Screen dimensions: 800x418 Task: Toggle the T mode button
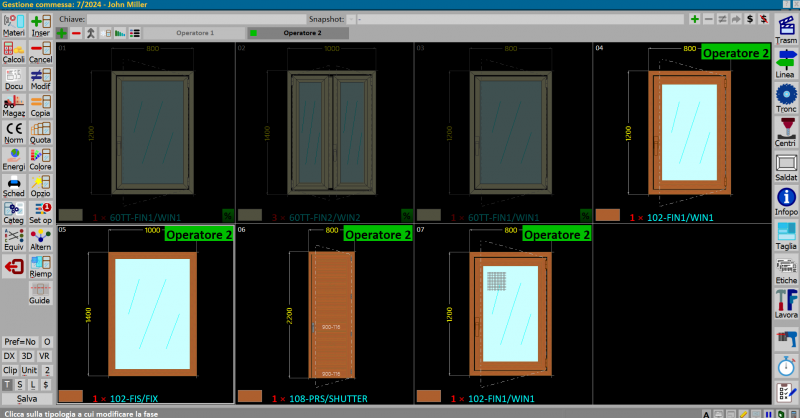point(7,384)
